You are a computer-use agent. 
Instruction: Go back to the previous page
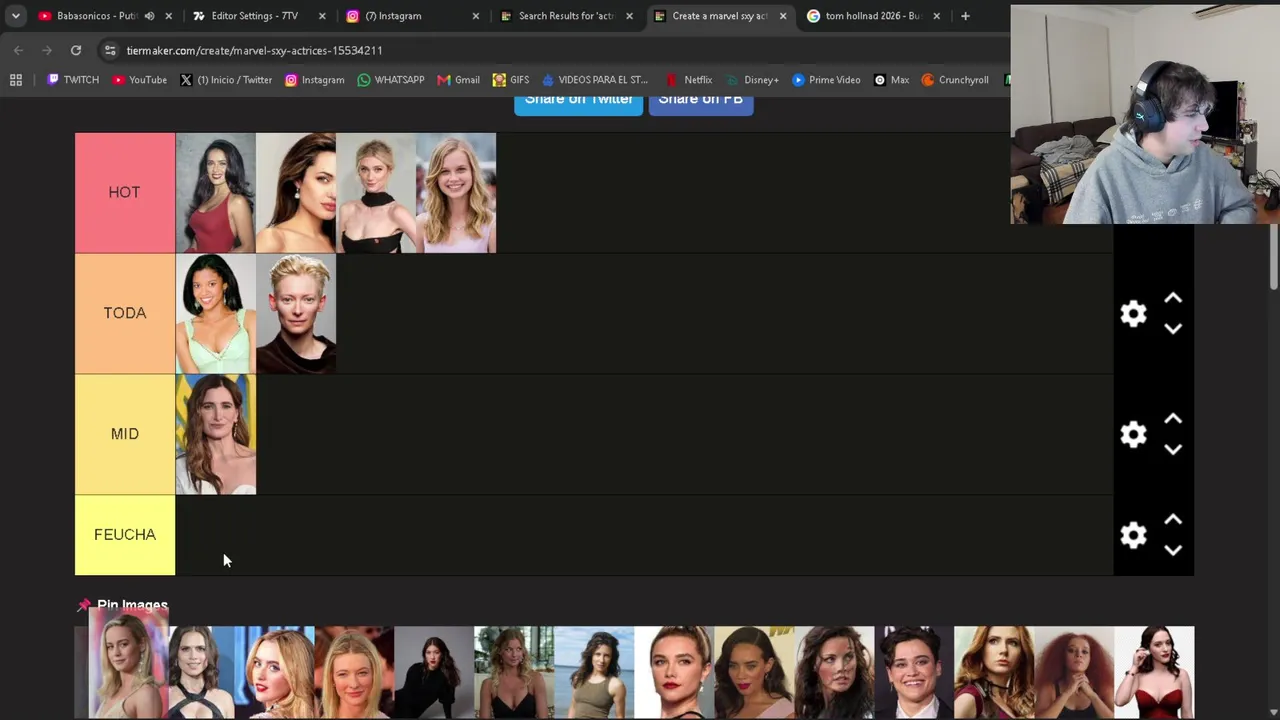(18, 50)
